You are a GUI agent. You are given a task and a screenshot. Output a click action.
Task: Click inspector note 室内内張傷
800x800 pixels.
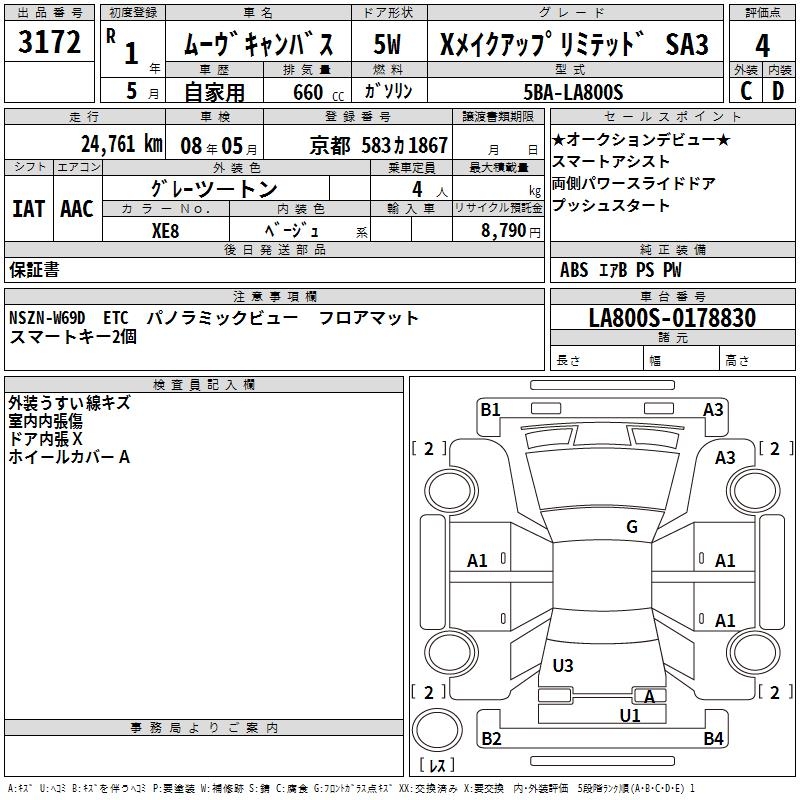click(x=45, y=421)
